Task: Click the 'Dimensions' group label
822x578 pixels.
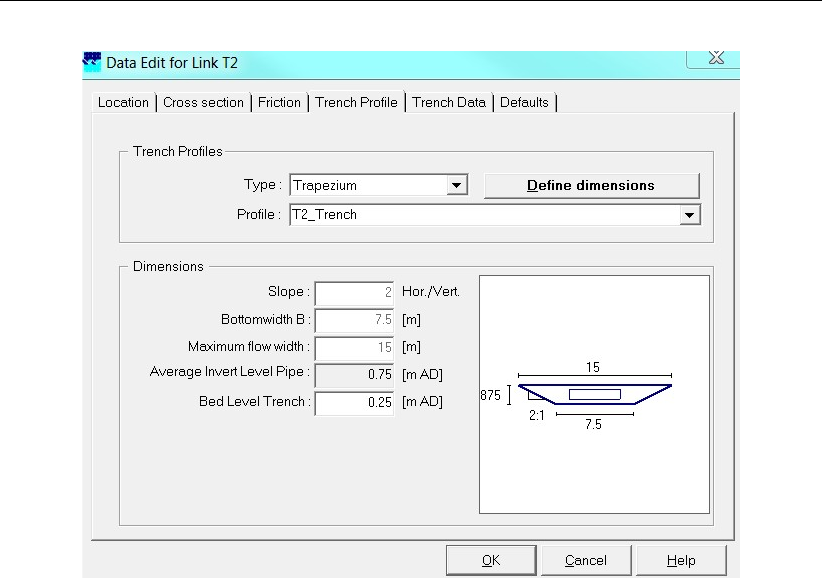Action: coord(168,266)
